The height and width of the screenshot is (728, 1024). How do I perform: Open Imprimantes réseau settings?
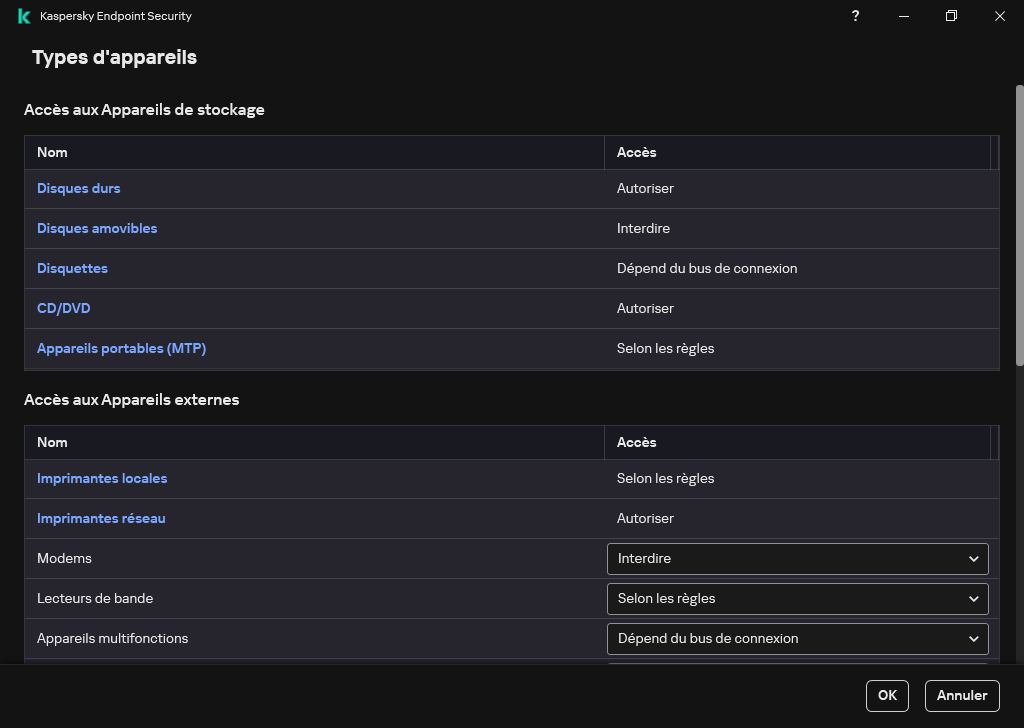point(101,519)
